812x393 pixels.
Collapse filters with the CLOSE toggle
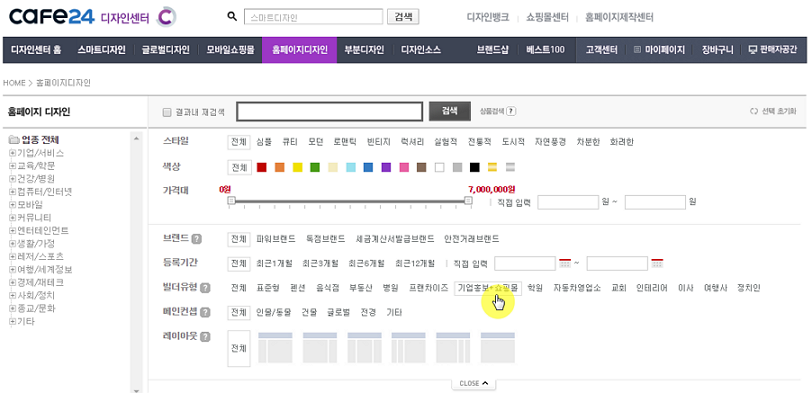pyautogui.click(x=474, y=384)
